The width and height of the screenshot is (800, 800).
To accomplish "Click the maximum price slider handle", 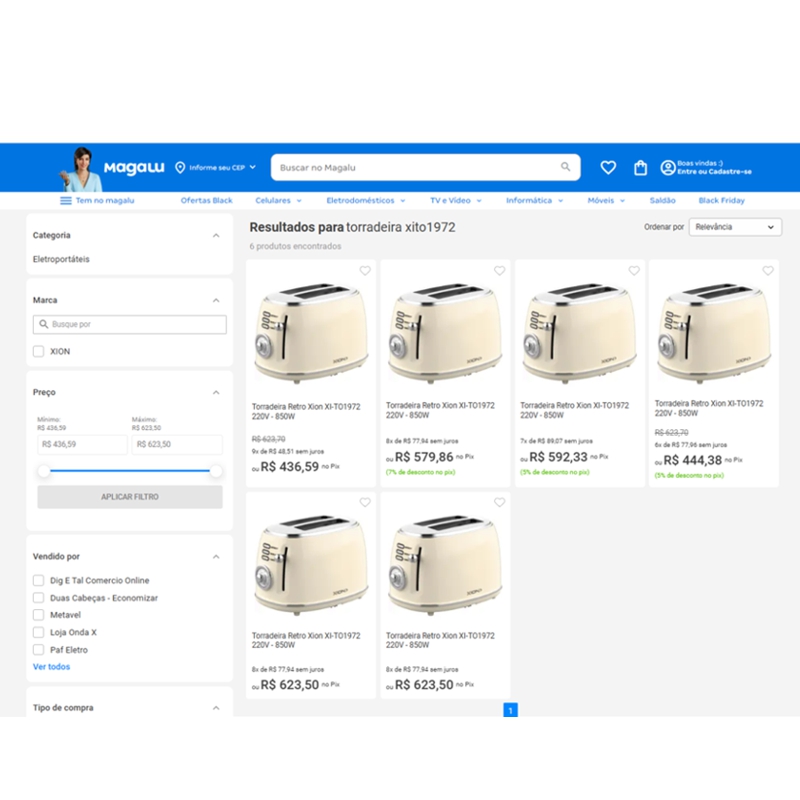I will coord(216,471).
